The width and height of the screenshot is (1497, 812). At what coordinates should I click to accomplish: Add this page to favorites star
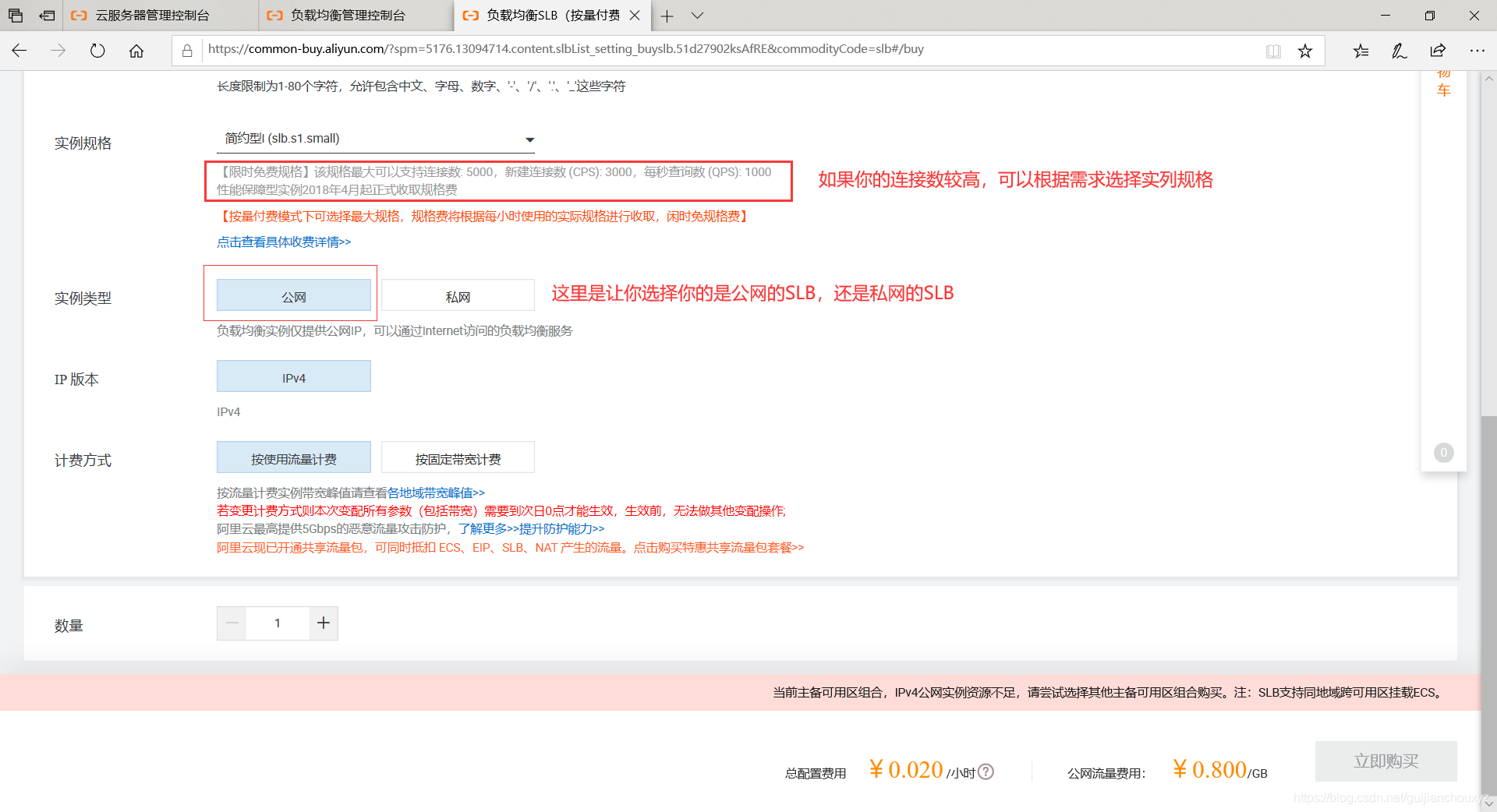coord(1305,51)
